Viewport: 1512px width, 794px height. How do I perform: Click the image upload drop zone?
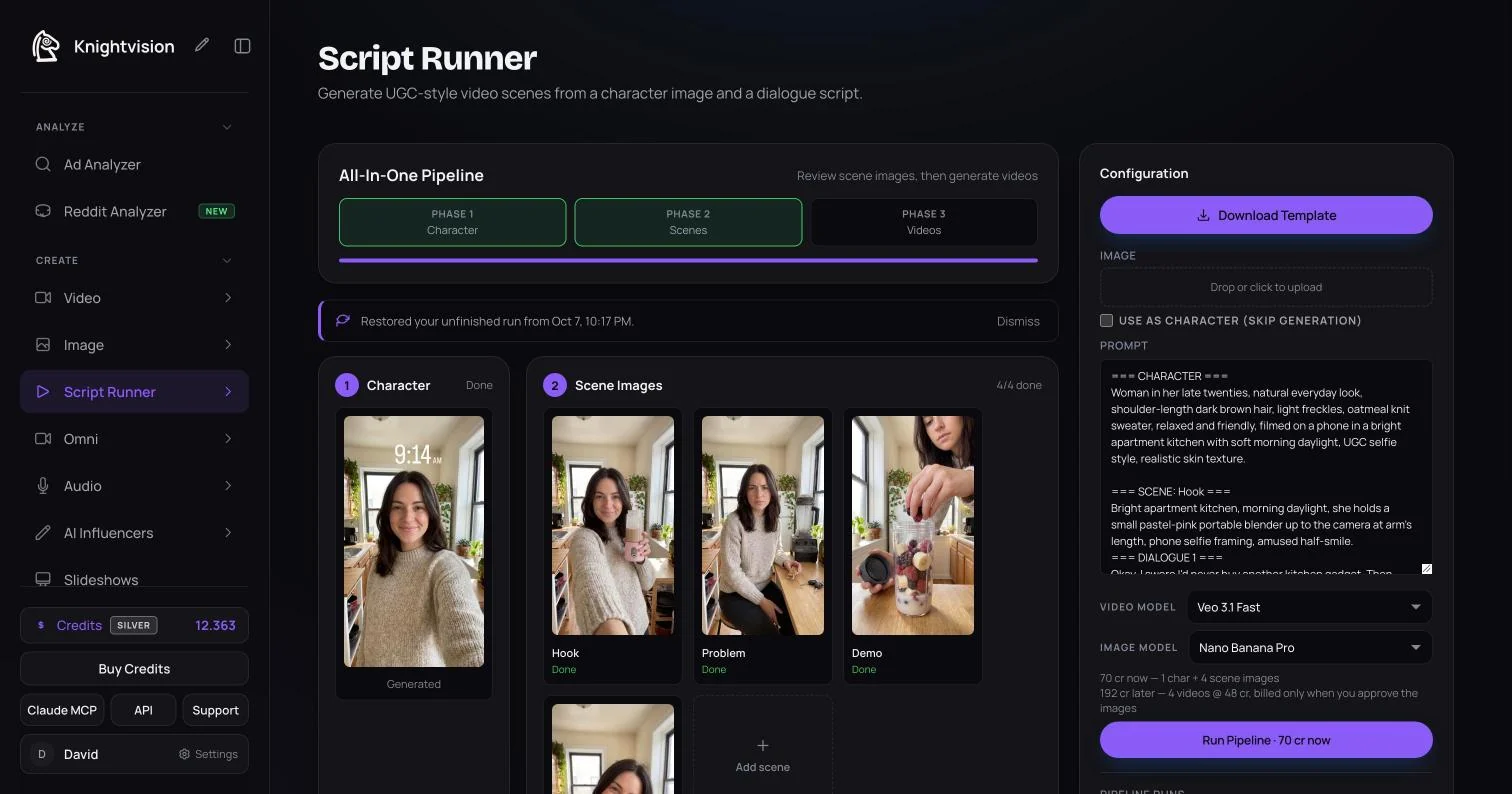click(1266, 287)
